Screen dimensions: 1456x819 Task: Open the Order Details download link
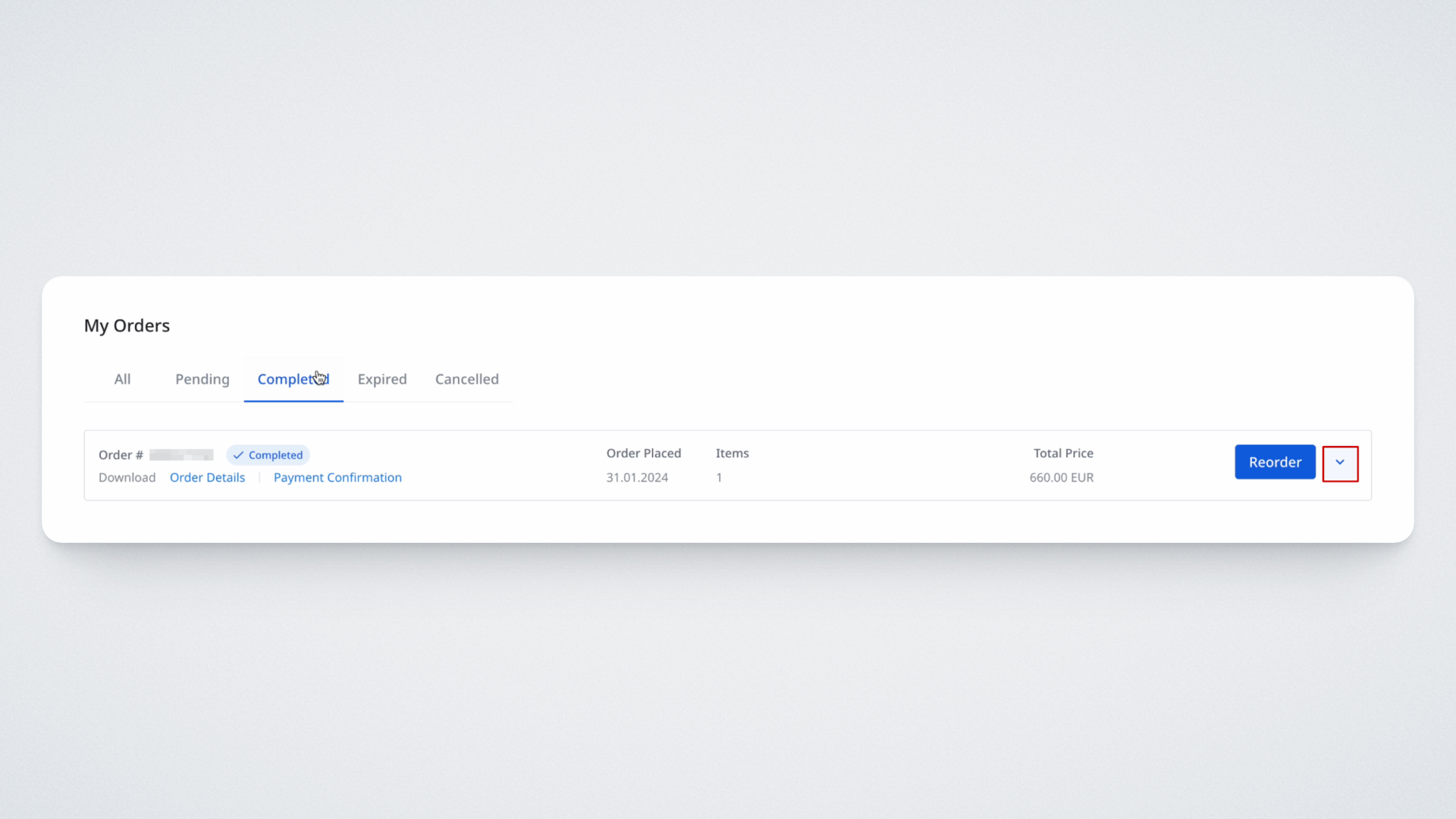(207, 478)
